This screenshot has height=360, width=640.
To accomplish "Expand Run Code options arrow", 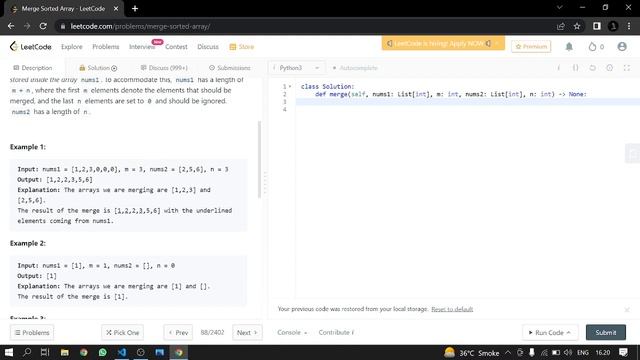I will pos(569,333).
